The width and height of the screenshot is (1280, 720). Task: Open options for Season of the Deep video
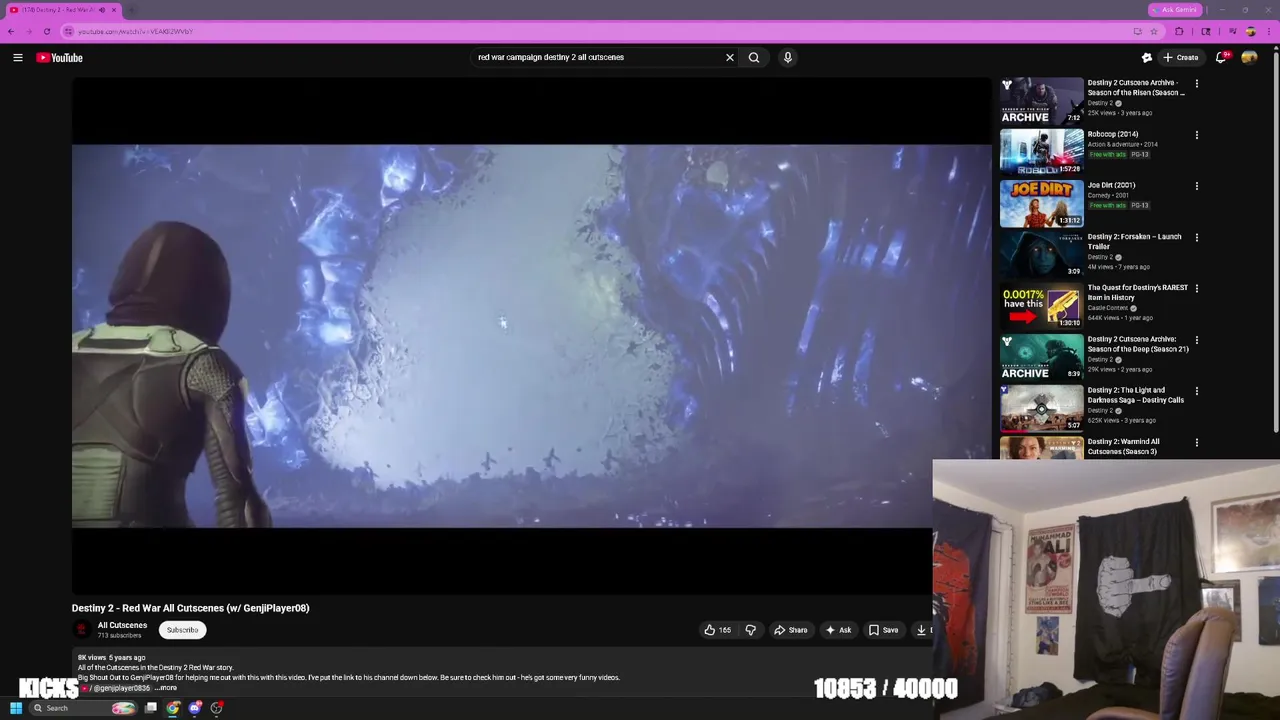coord(1196,340)
